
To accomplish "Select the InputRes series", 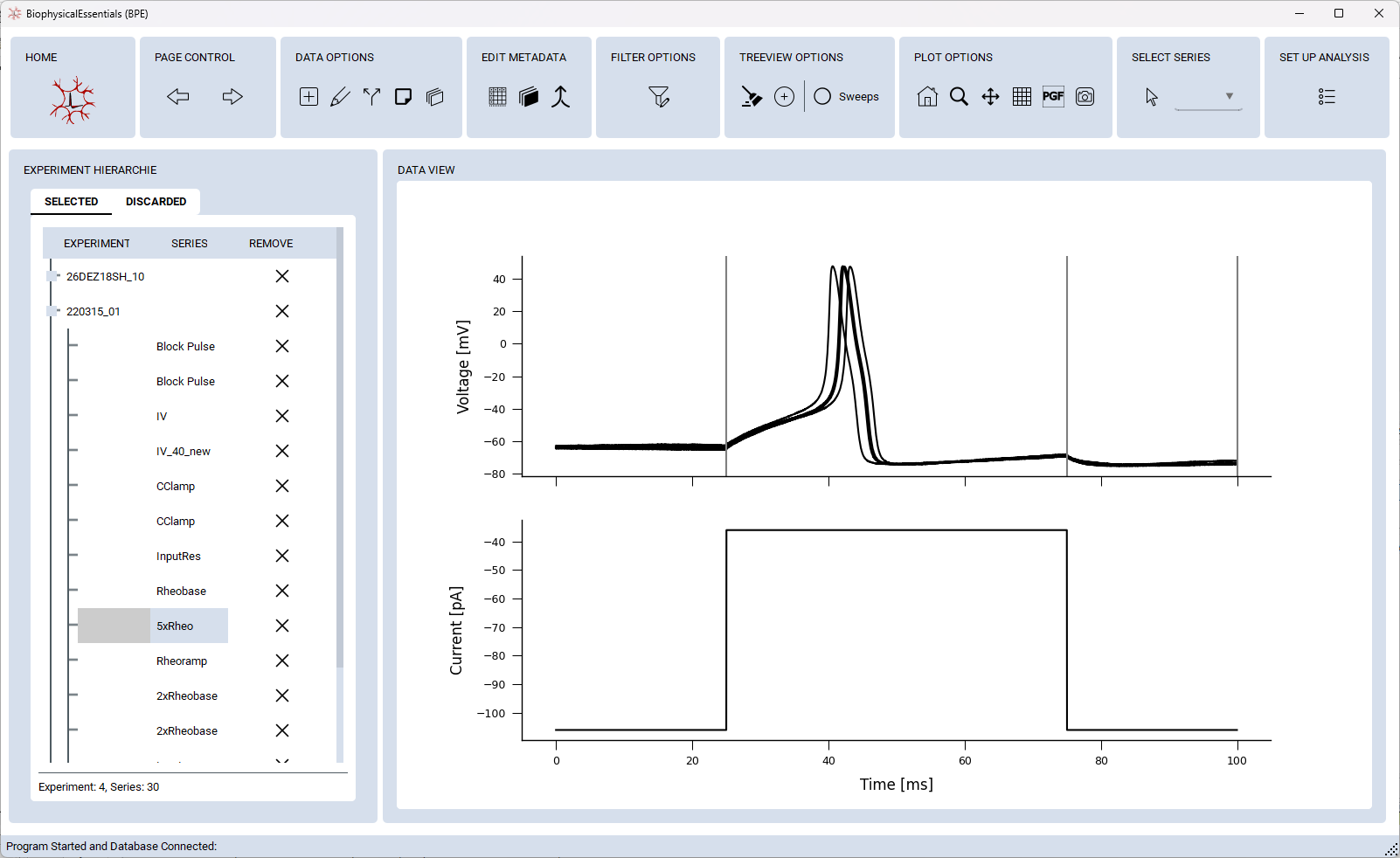I will tap(178, 557).
